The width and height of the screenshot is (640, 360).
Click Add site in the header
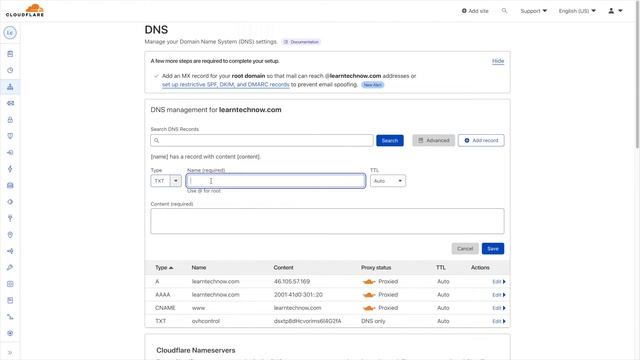click(x=475, y=11)
